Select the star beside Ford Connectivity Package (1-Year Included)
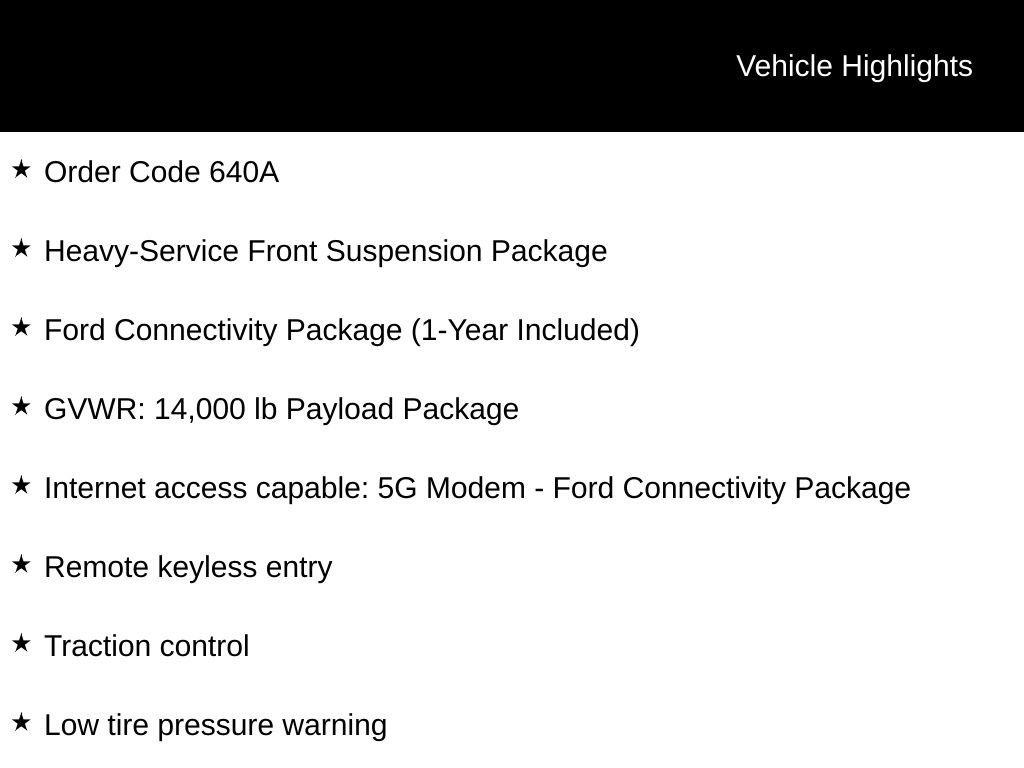1024x768 pixels. click(x=21, y=328)
